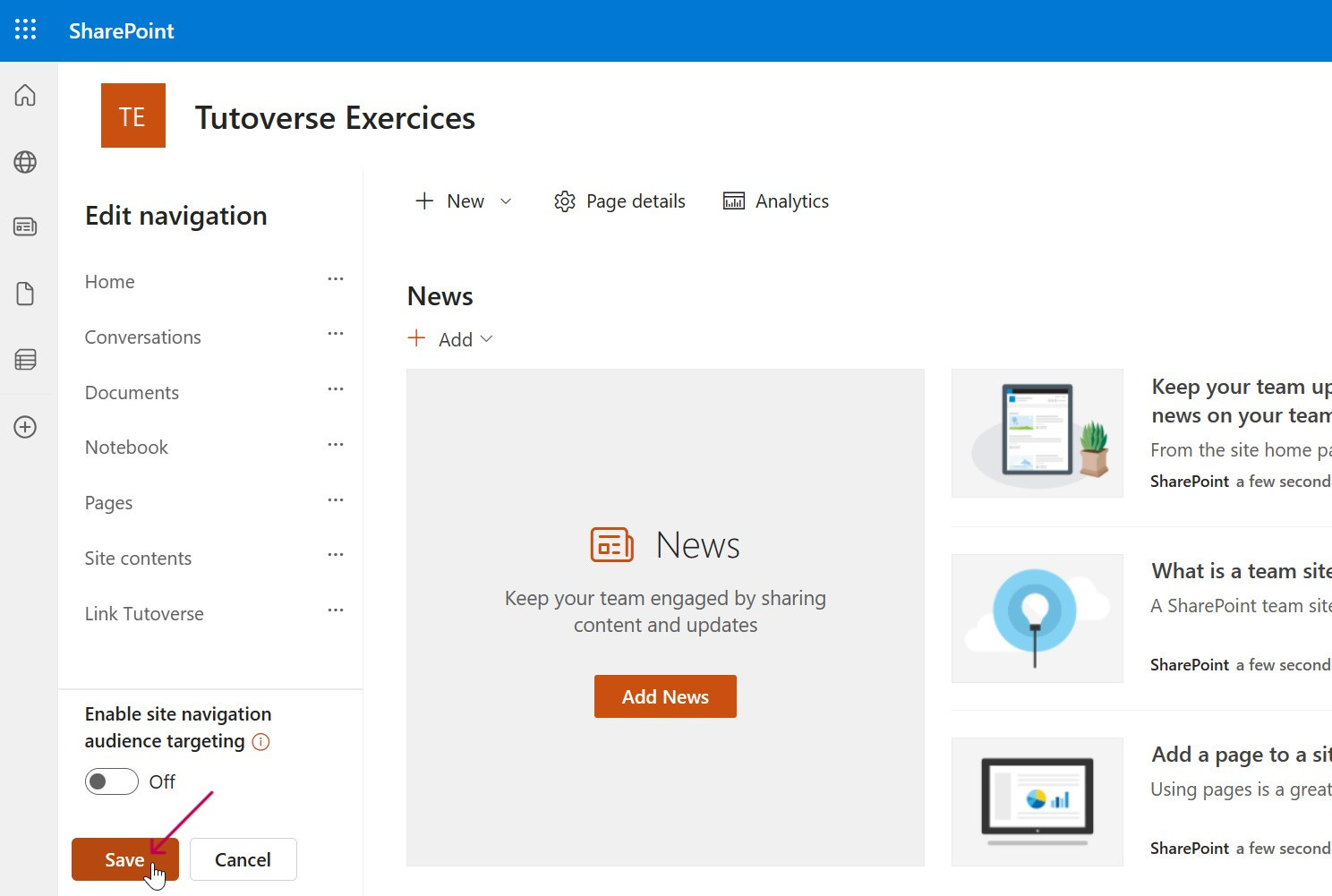This screenshot has width=1332, height=896.
Task: Toggle site navigation audience targeting switch
Action: 112,781
